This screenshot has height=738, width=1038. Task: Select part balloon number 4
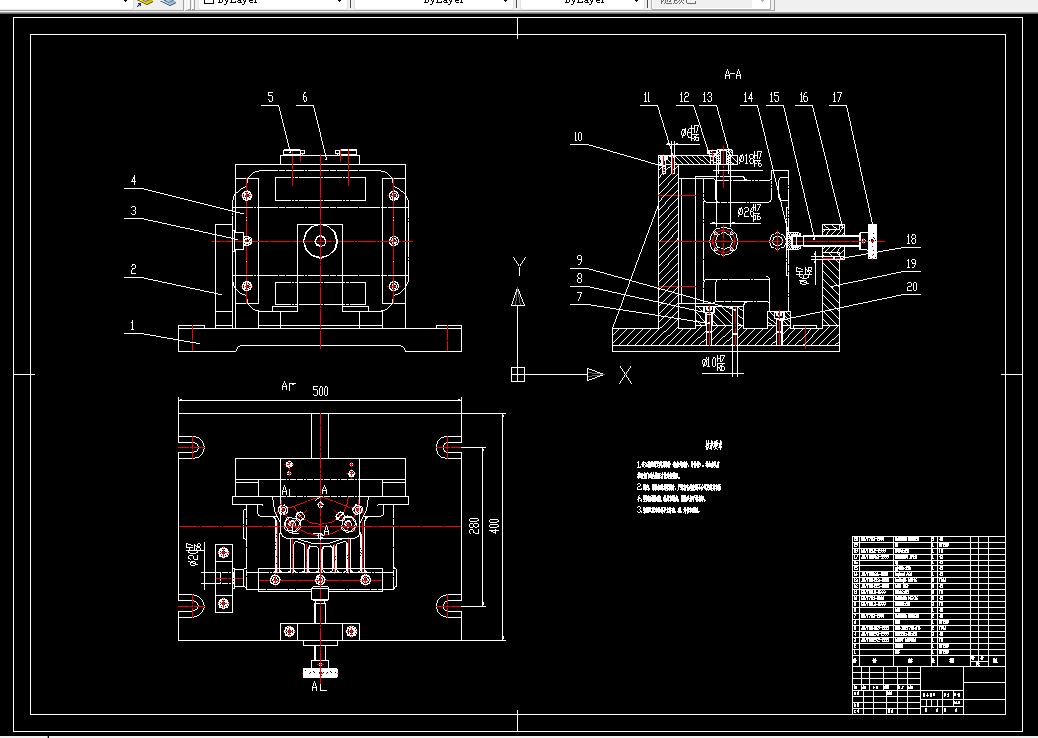133,180
